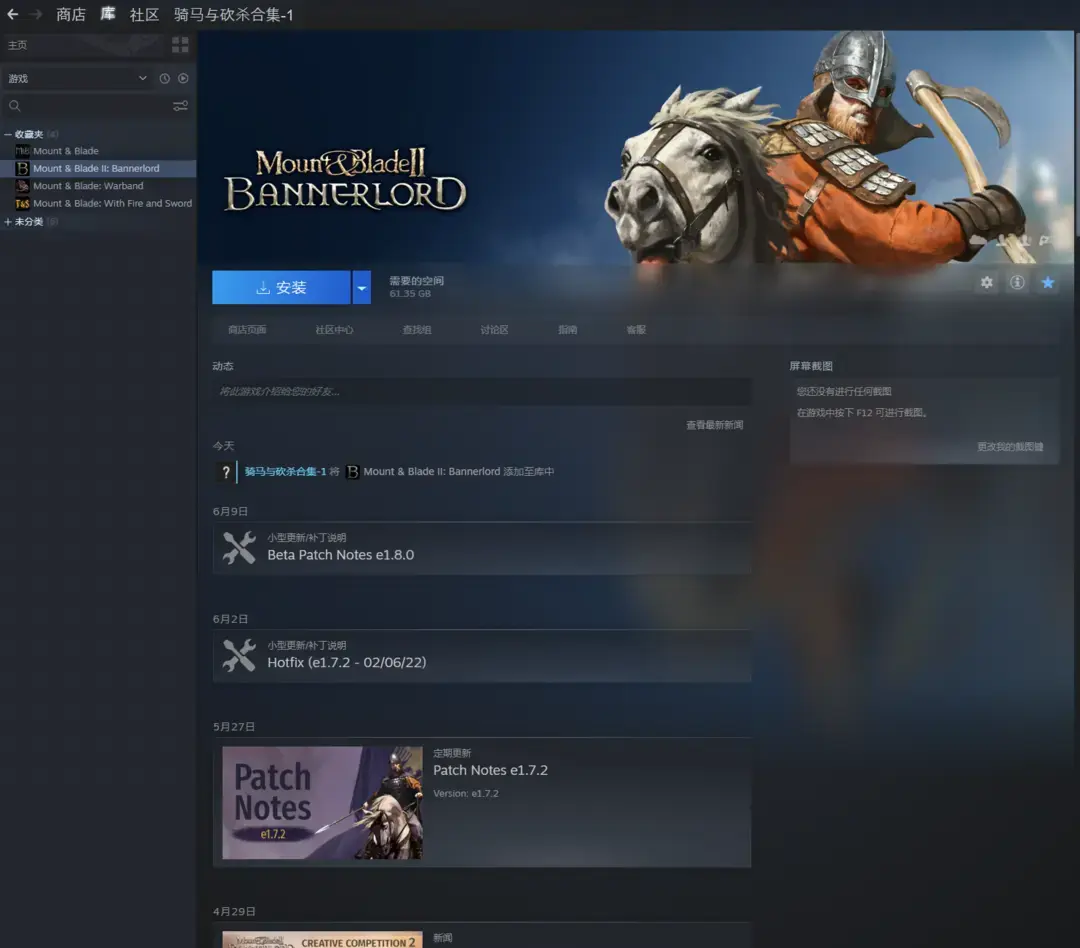Open the 社区中心 tab
Image resolution: width=1080 pixels, height=948 pixels.
[334, 330]
